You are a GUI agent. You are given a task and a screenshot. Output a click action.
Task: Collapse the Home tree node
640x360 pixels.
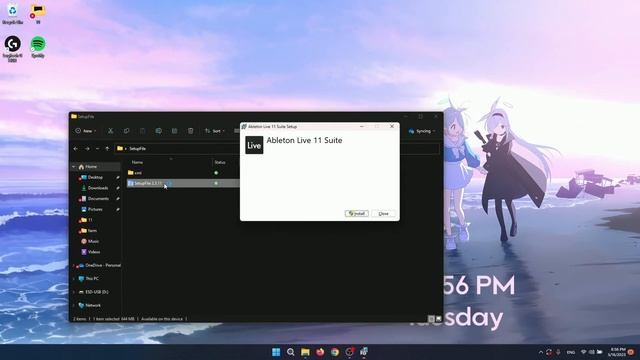click(74, 167)
